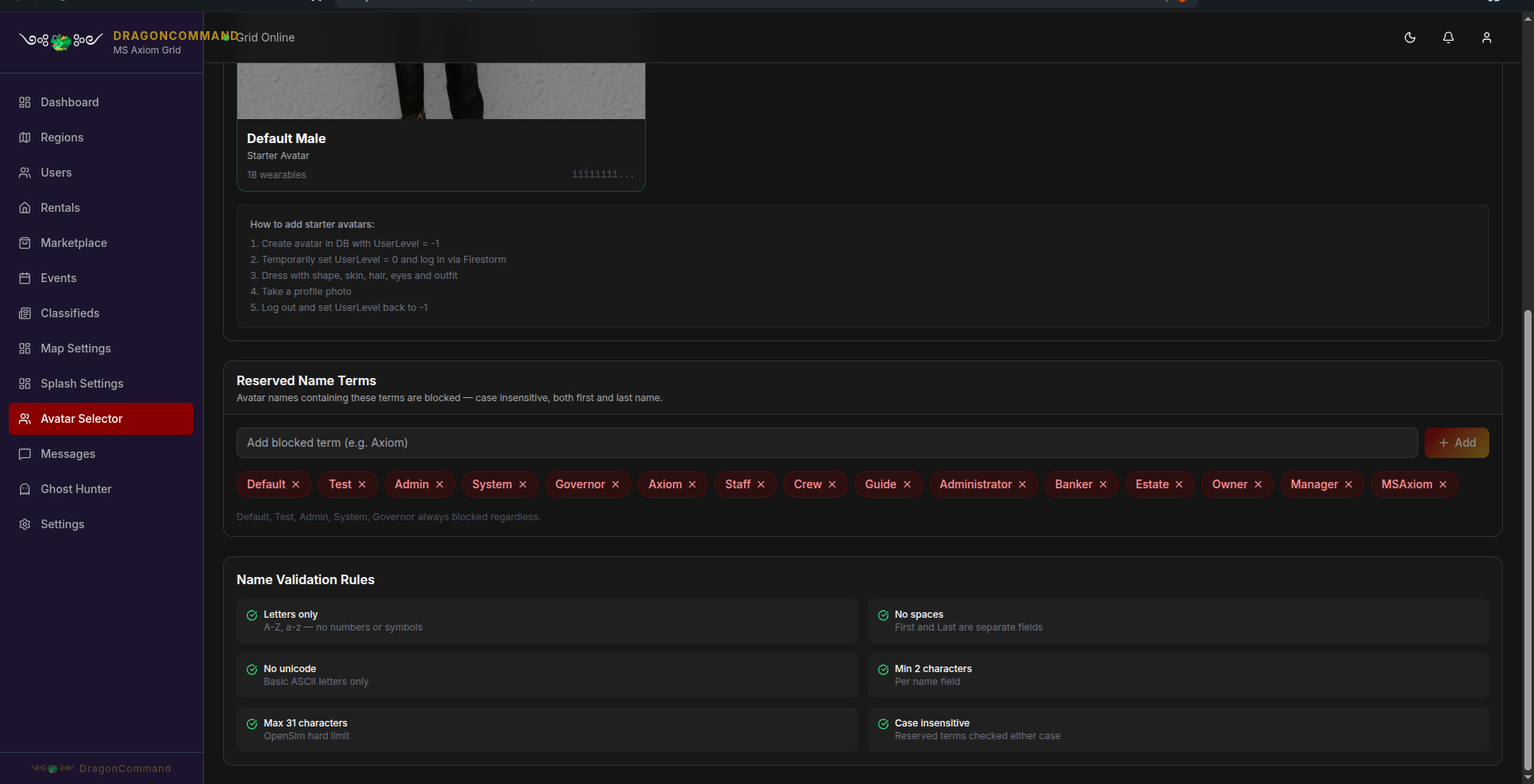Remove the Default blocked term
The width and height of the screenshot is (1534, 784).
296,484
